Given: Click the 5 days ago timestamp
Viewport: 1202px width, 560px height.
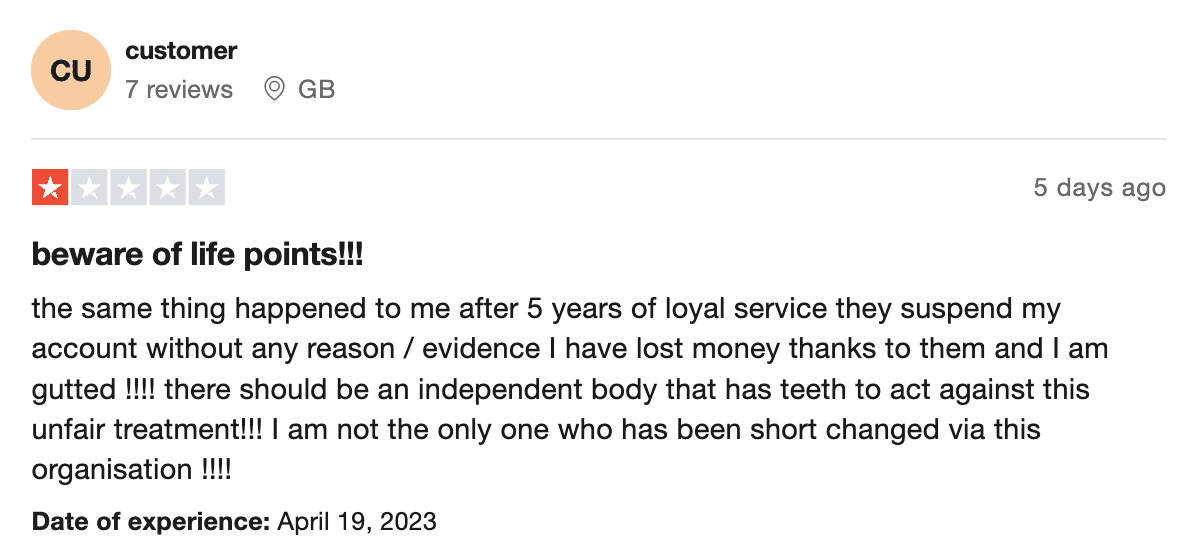Looking at the screenshot, I should coord(1100,188).
